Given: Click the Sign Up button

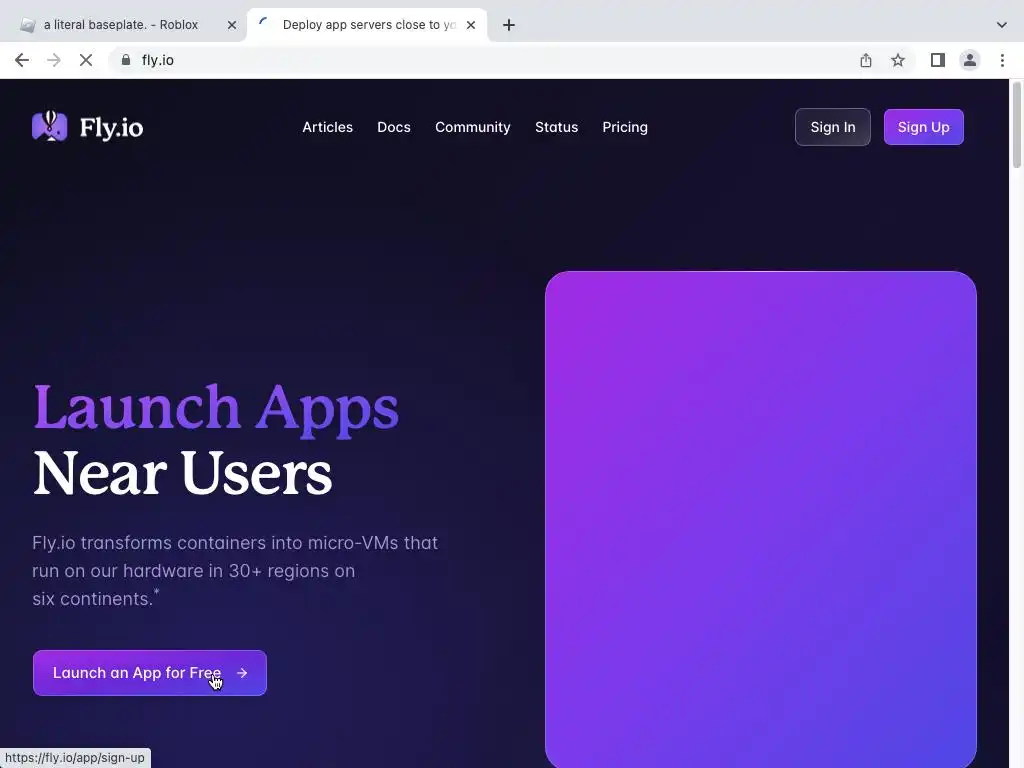Looking at the screenshot, I should [923, 127].
